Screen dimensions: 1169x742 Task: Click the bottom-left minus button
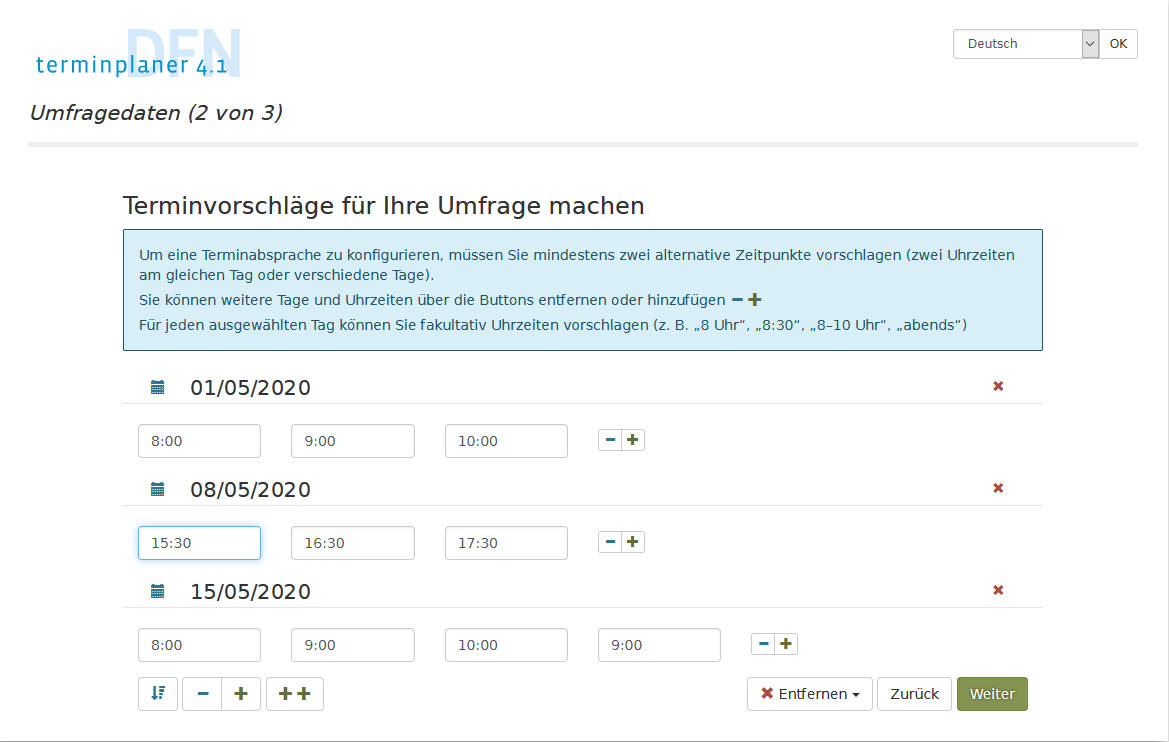(x=202, y=694)
